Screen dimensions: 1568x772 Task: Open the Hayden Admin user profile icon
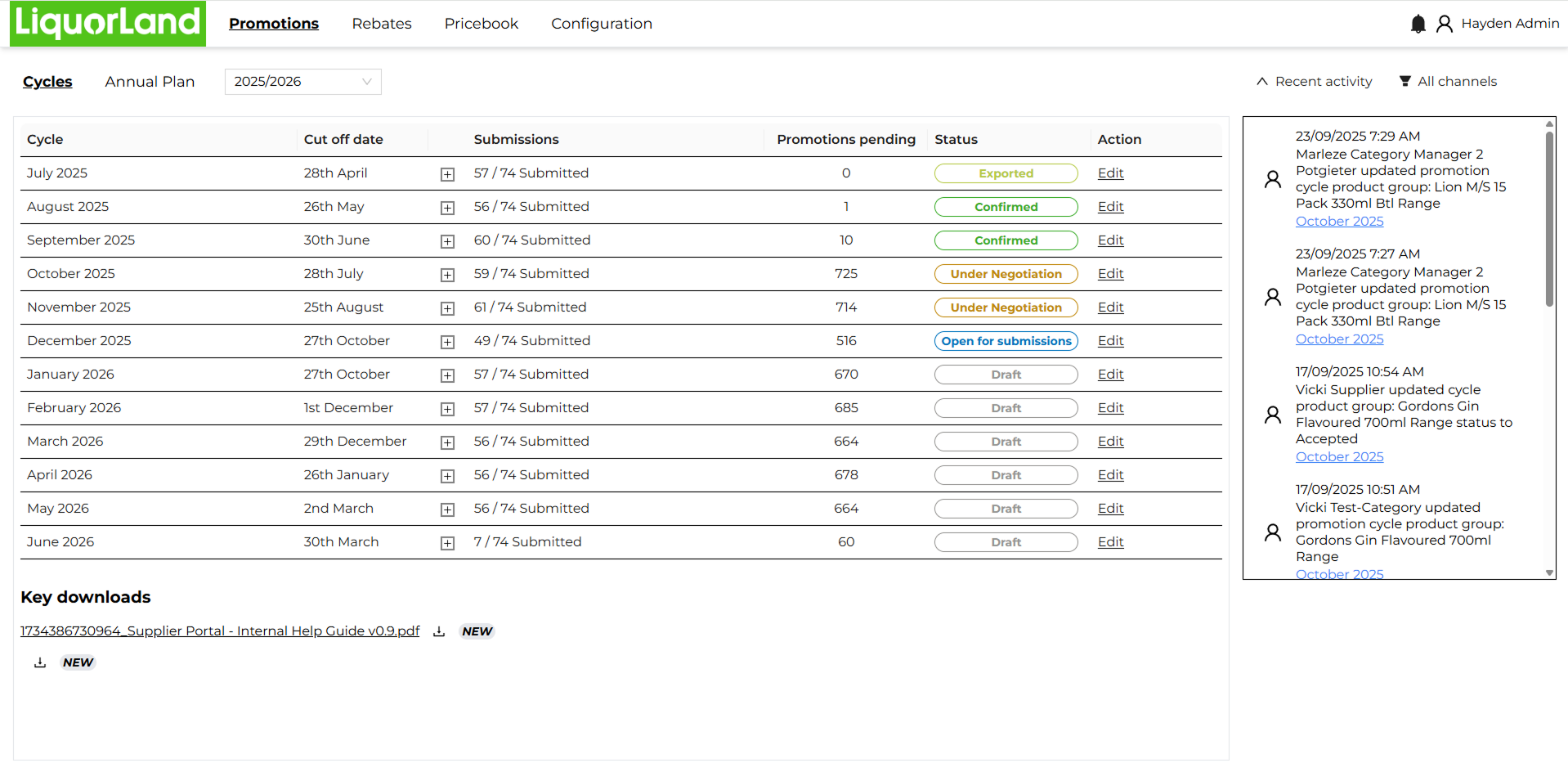coord(1445,24)
